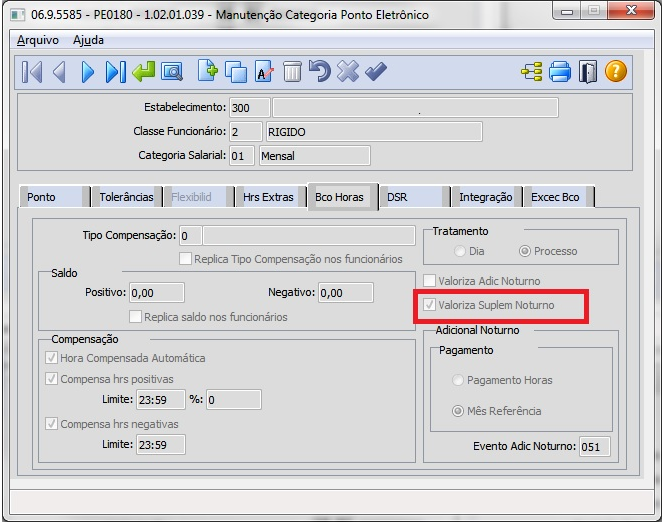Click the Mensal description field
The width and height of the screenshot is (662, 523).
[x=315, y=156]
